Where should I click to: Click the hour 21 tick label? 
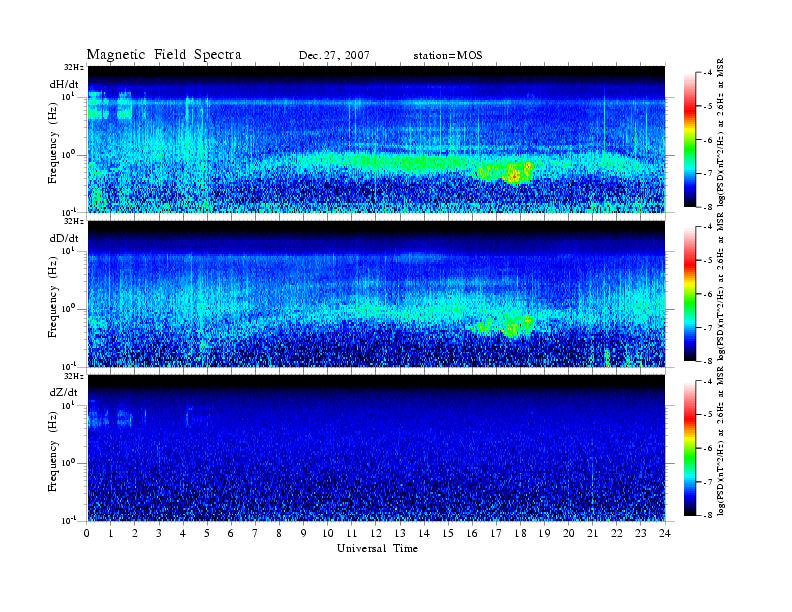(x=592, y=533)
